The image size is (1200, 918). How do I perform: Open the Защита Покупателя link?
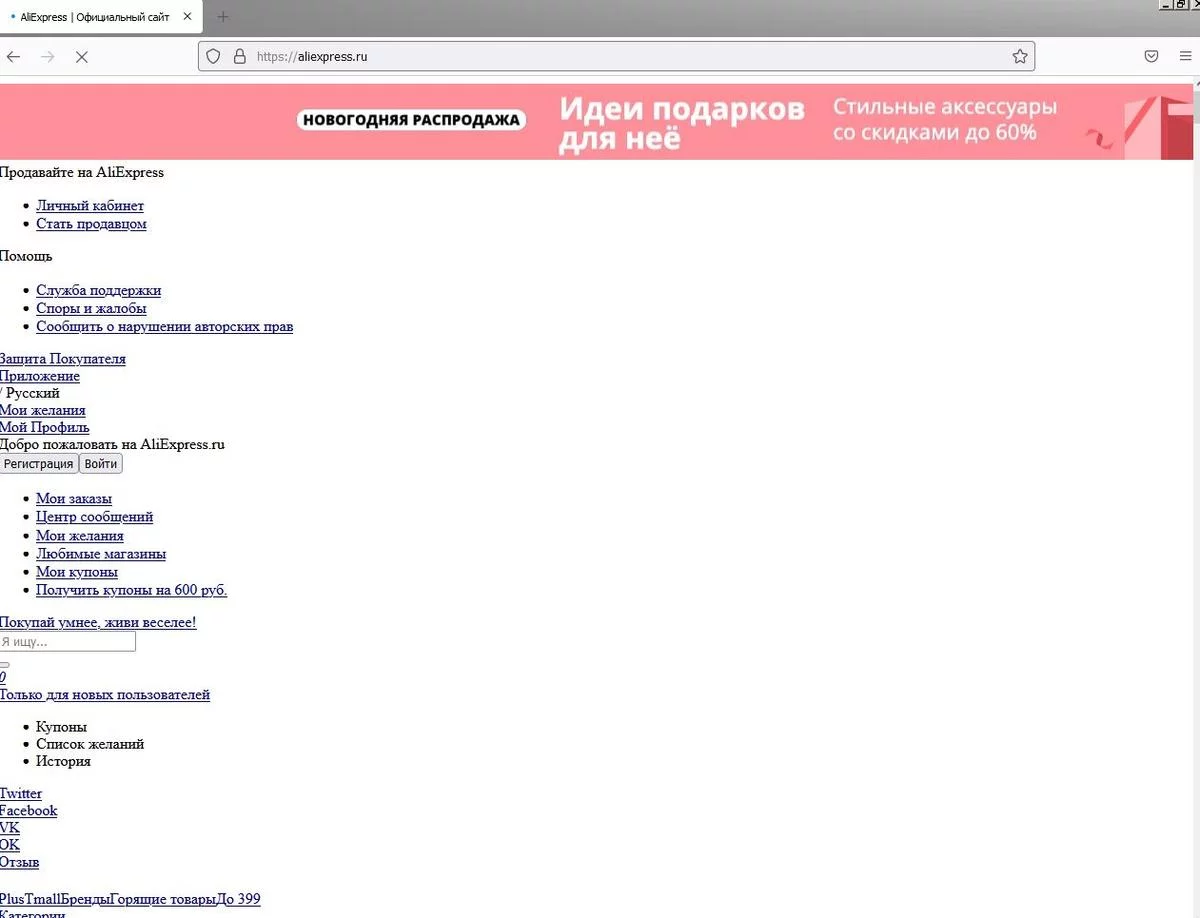point(63,359)
